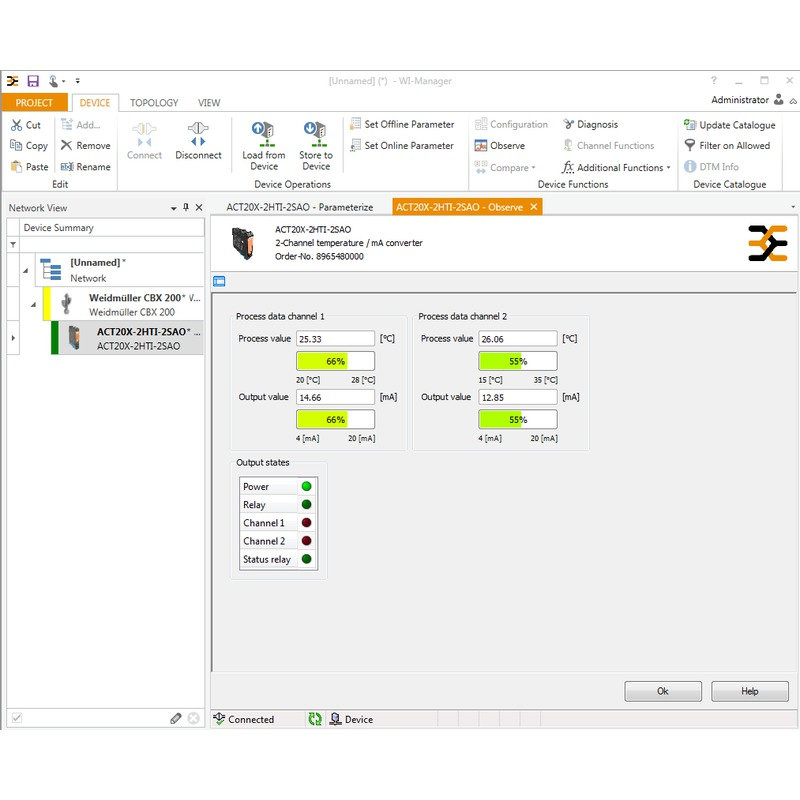Click the Filter on Allowed funnel icon
The width and height of the screenshot is (800, 800).
(x=690, y=145)
